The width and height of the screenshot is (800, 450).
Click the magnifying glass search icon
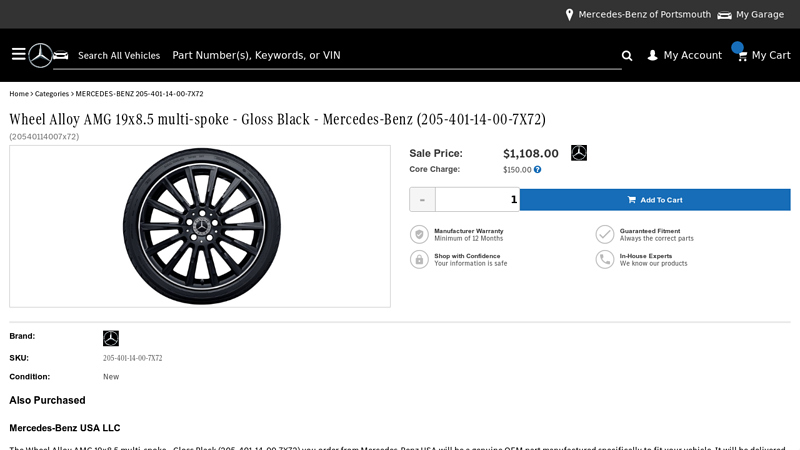pyautogui.click(x=627, y=56)
